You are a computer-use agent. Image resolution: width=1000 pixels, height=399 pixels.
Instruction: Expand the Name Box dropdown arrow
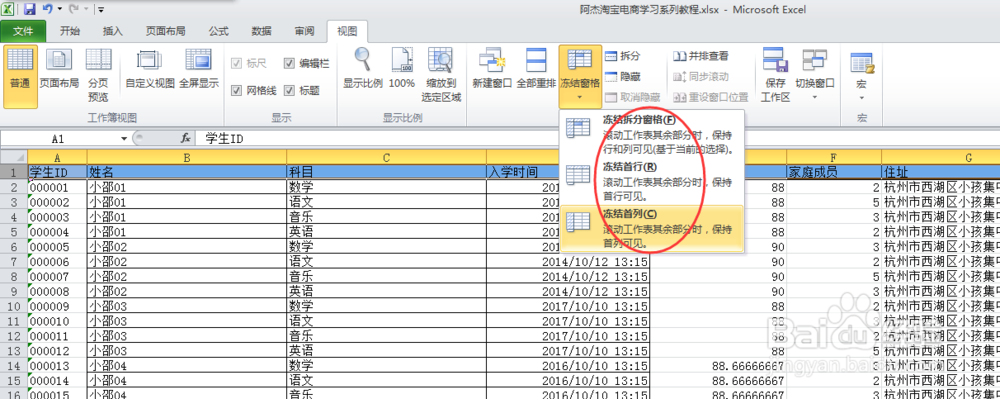click(x=124, y=138)
